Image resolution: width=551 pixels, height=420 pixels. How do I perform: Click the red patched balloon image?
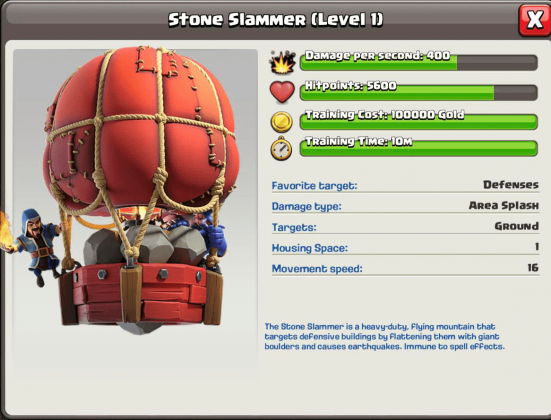141,130
